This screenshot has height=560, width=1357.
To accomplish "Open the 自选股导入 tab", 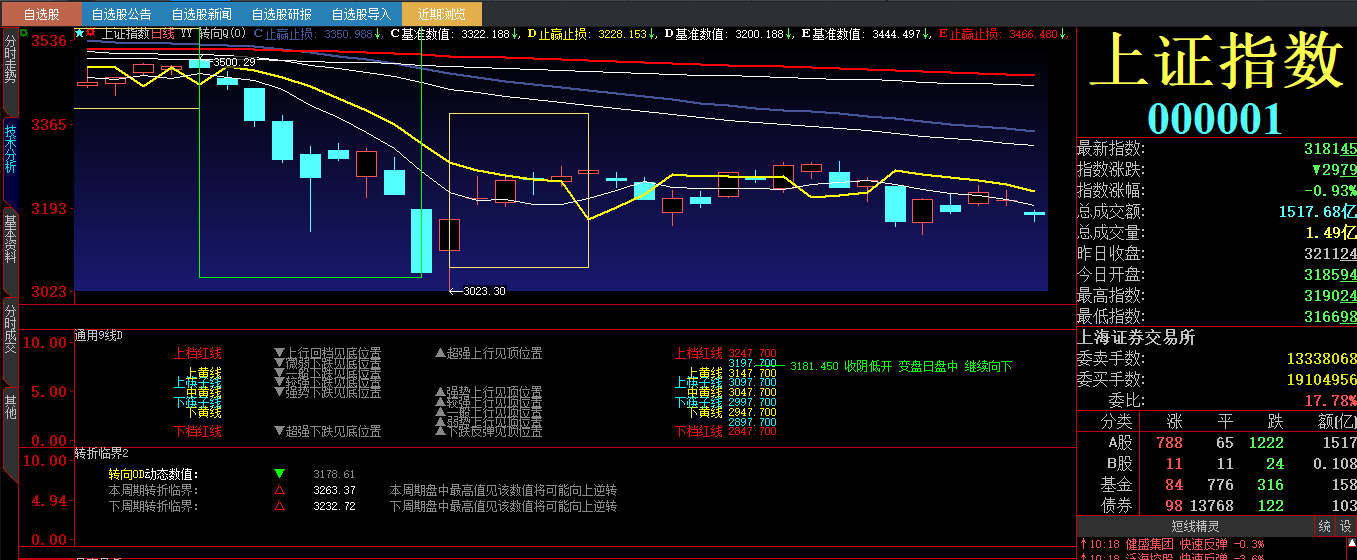I will coord(361,14).
